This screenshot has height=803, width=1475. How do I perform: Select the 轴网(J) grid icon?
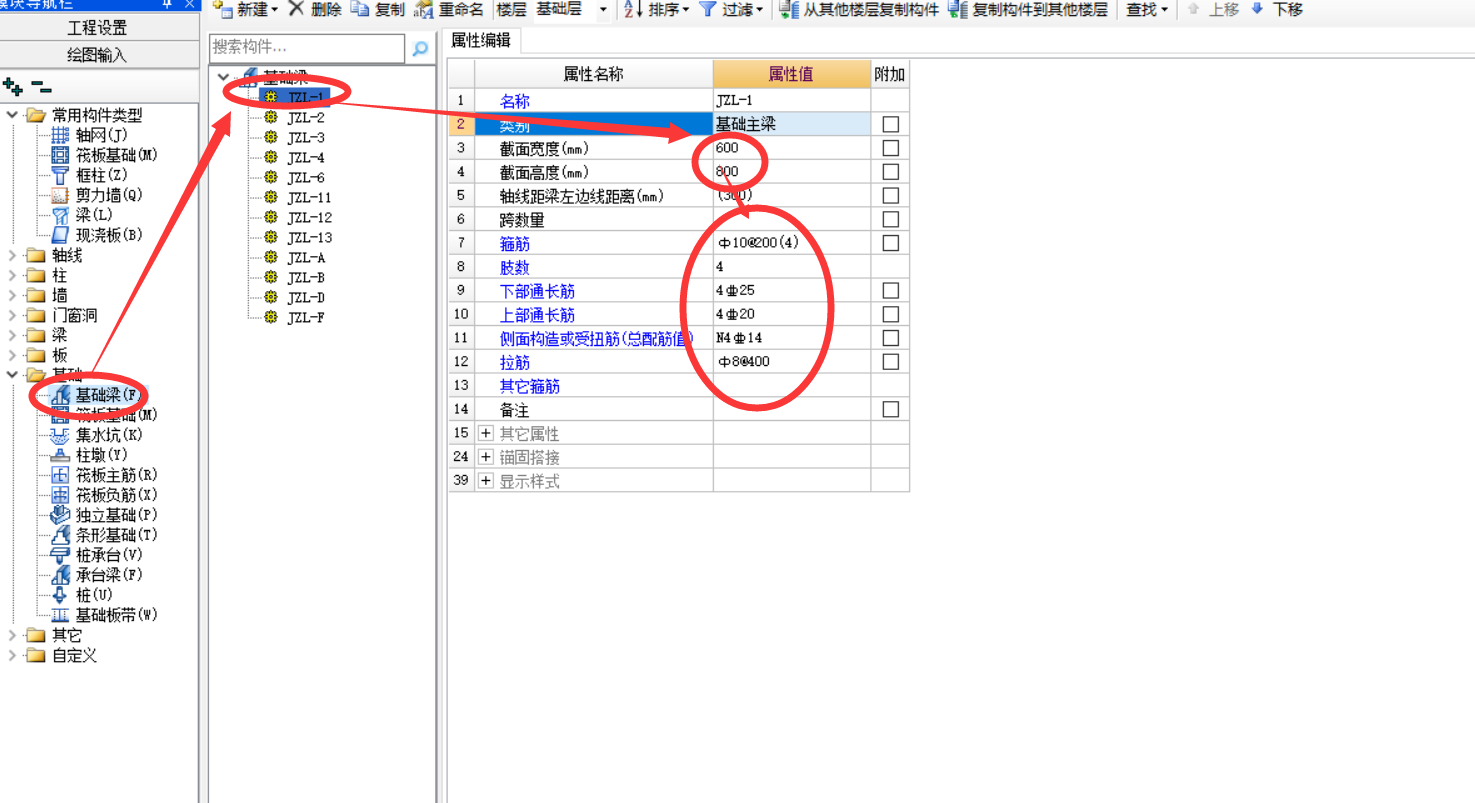(60, 136)
